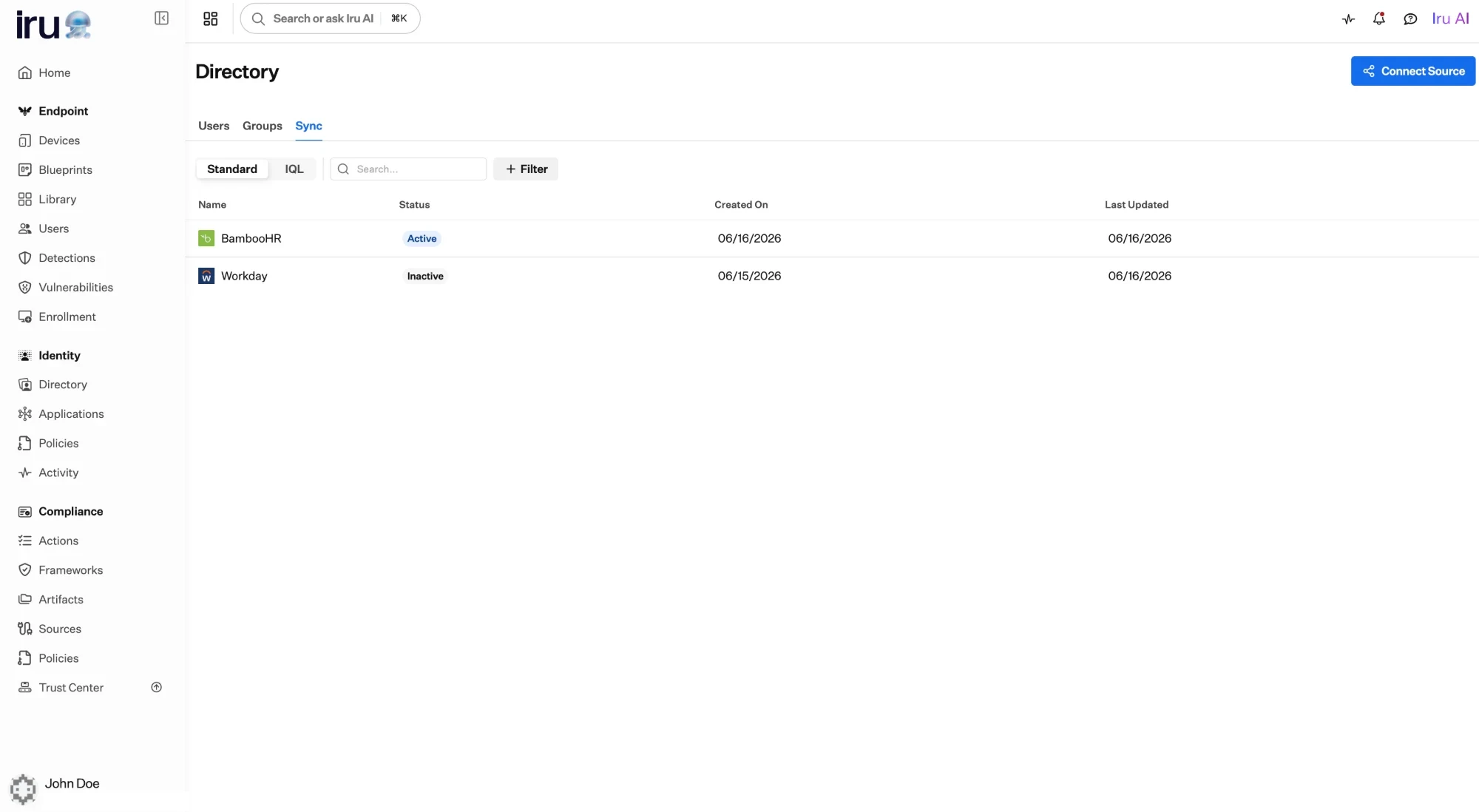
Task: Click the Actions checklist icon
Action: click(x=25, y=541)
